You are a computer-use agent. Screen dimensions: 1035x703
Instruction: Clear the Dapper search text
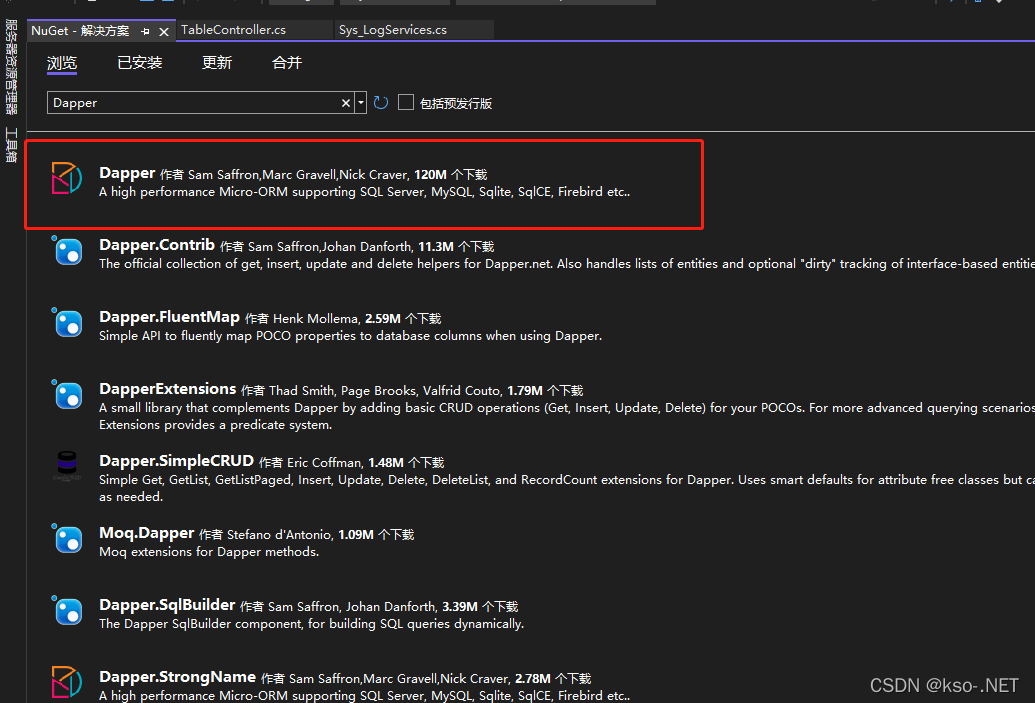click(x=345, y=103)
